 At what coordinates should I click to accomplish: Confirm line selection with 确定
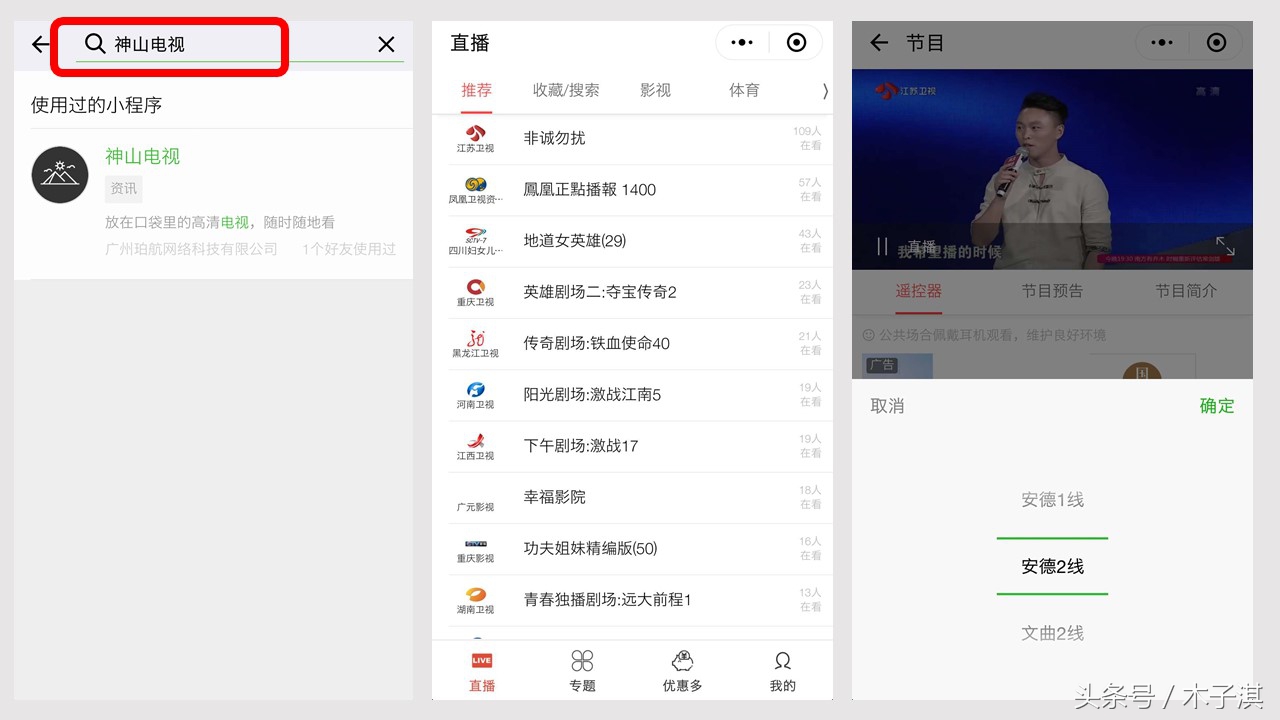[x=1216, y=406]
